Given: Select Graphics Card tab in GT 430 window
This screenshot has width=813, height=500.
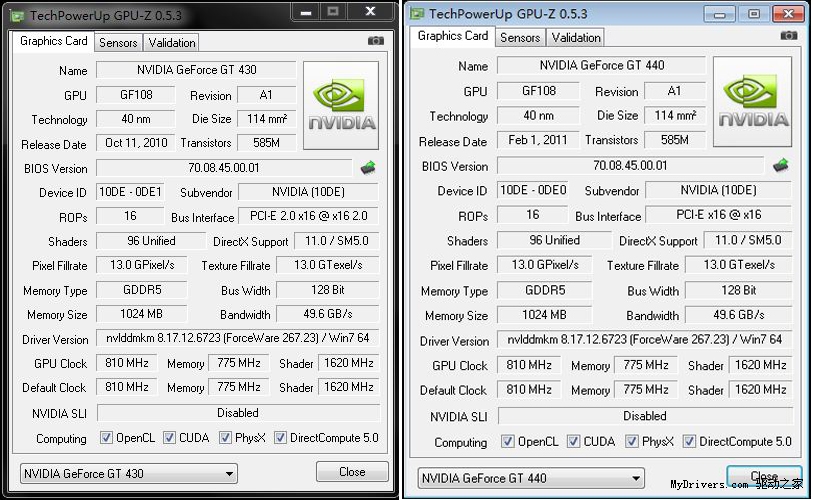Looking at the screenshot, I should click(x=53, y=41).
